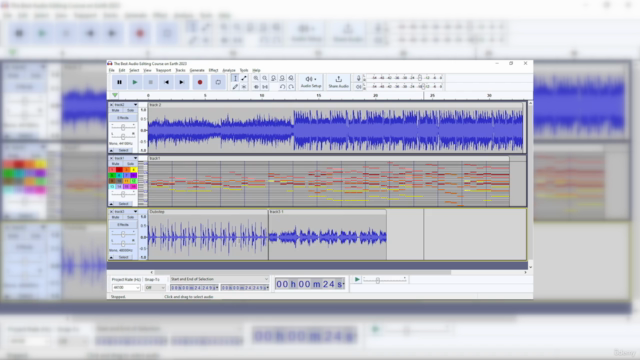Screen dimensions: 640x360
Task: Mute track2
Action: pyautogui.click(x=116, y=111)
